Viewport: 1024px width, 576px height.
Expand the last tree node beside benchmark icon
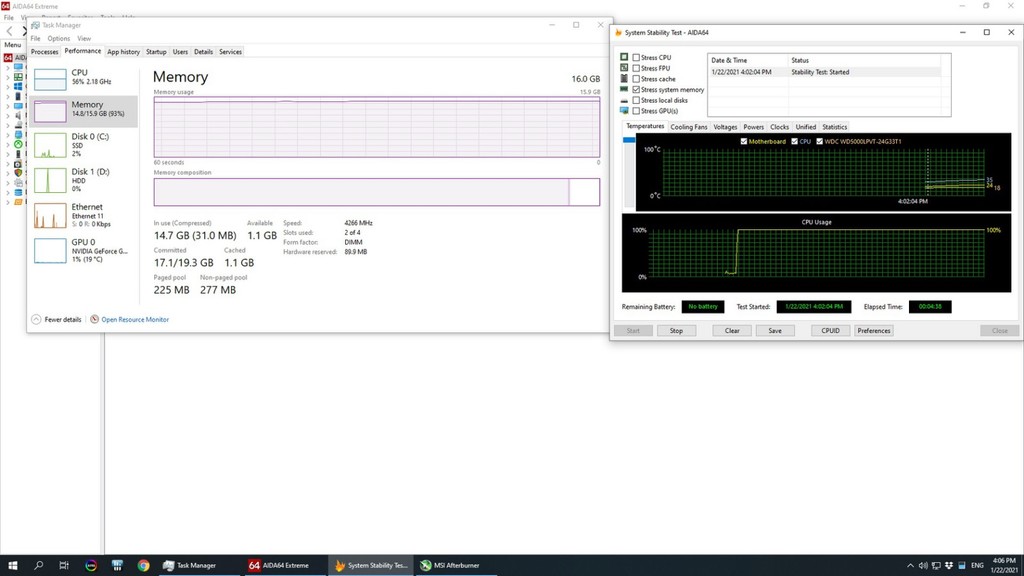pos(8,202)
